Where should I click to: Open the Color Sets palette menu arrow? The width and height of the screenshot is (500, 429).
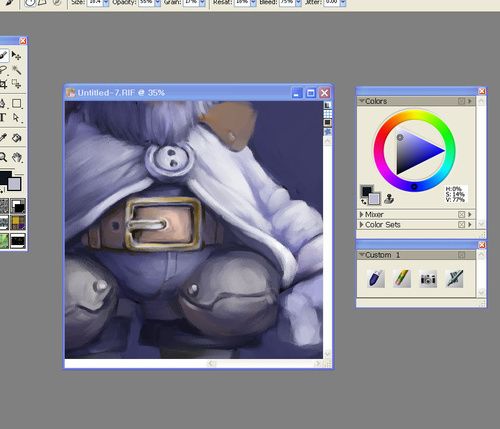tap(470, 225)
